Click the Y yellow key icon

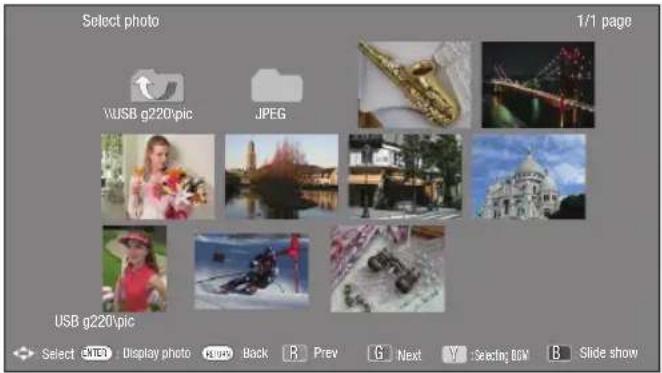454,354
